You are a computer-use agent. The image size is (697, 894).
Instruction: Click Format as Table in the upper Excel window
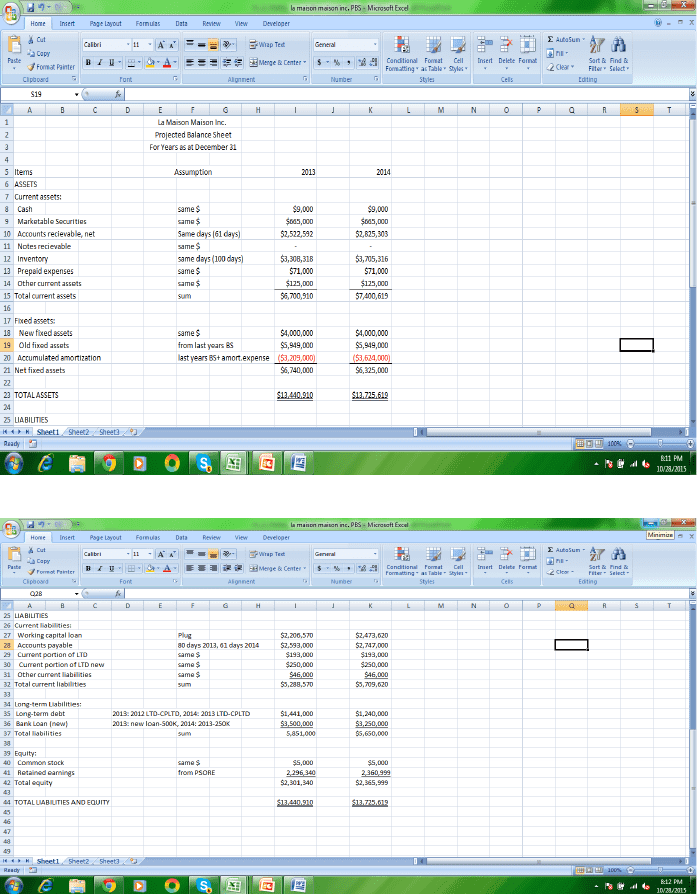(433, 54)
